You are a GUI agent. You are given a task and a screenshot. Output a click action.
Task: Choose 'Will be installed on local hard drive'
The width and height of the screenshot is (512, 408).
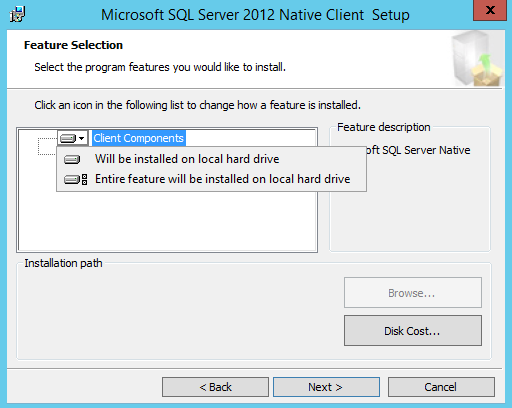click(x=212, y=159)
